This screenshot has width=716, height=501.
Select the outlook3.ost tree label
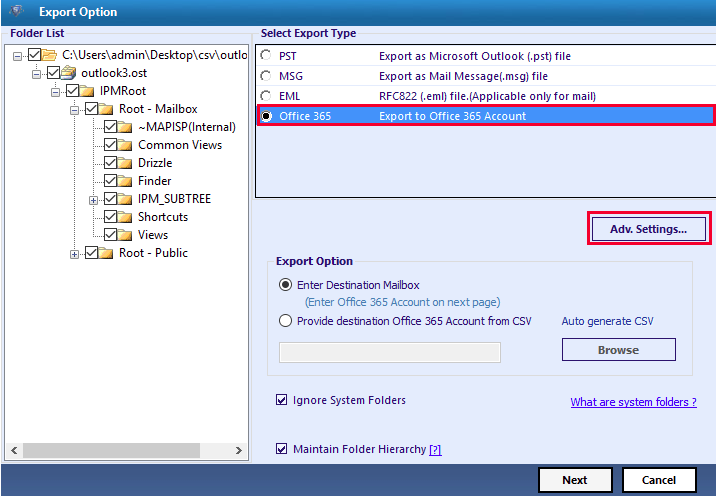coord(114,73)
